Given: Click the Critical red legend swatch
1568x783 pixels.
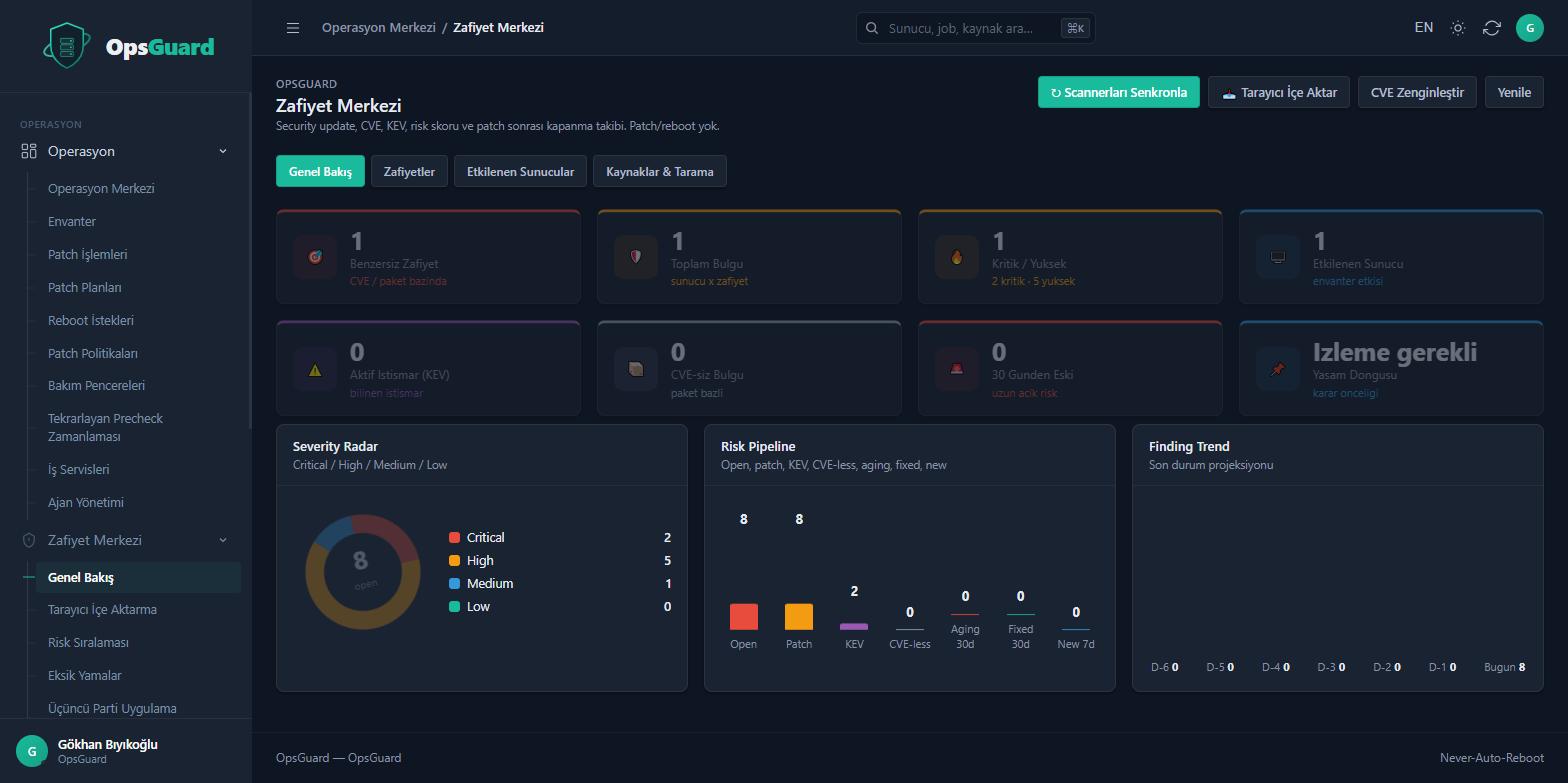Looking at the screenshot, I should [454, 538].
